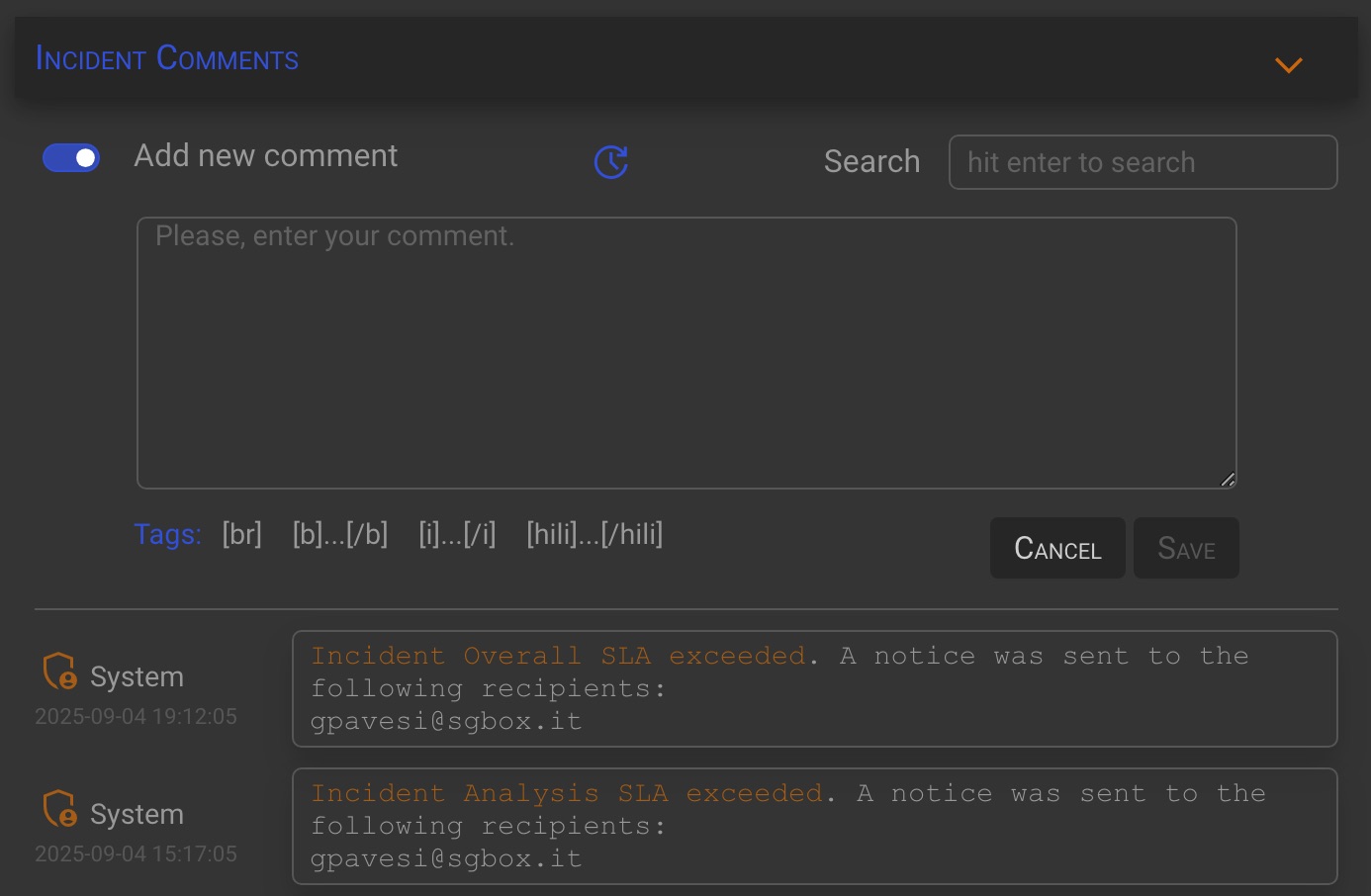The image size is (1371, 896).
Task: Insert the [b]...[/b] bold tag
Action: pyautogui.click(x=340, y=535)
